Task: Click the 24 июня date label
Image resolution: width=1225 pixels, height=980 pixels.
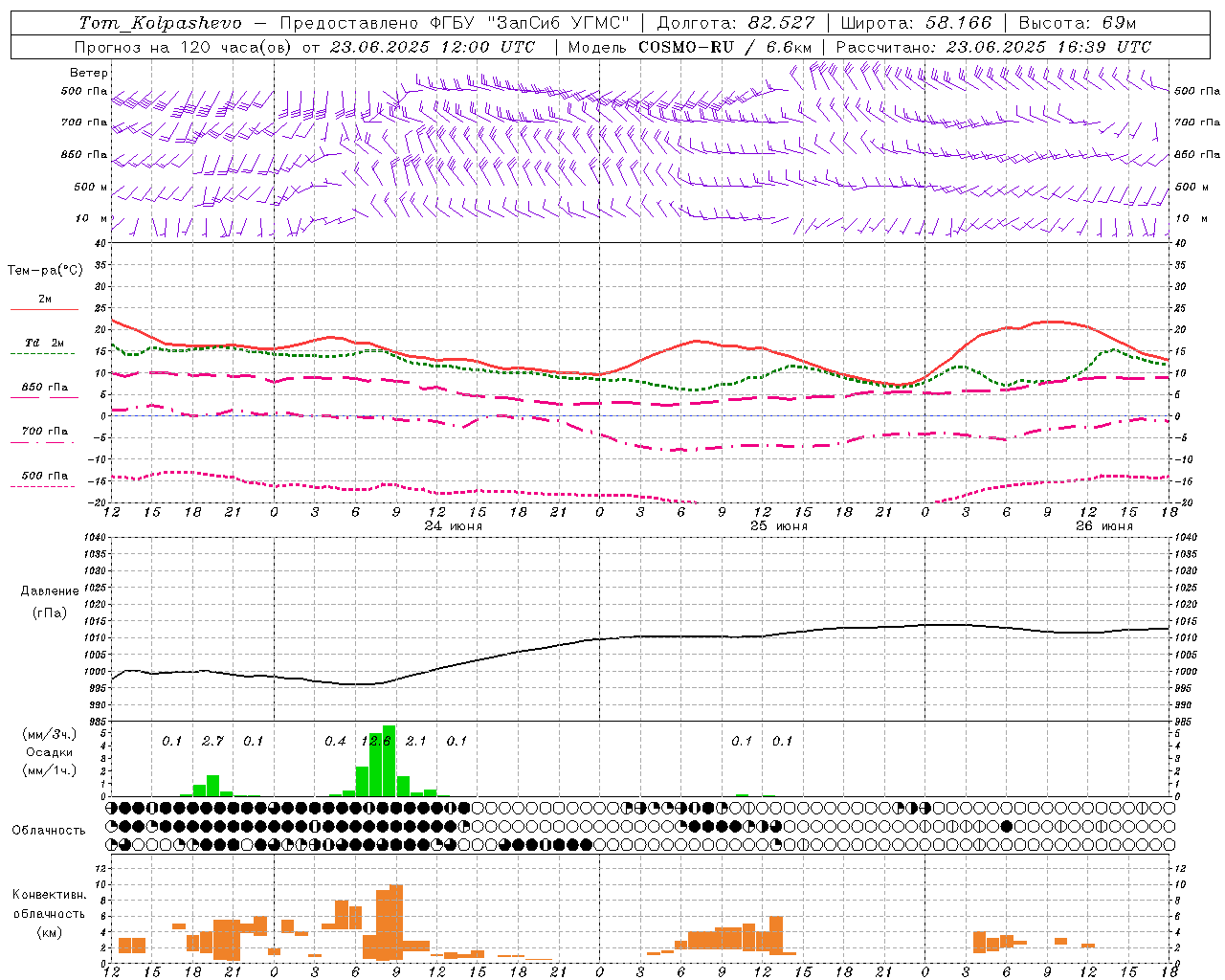Action: point(454,526)
